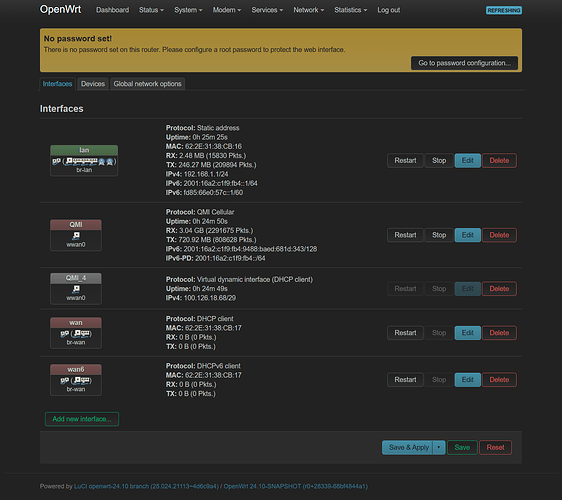Edit the lan interface

tap(467, 161)
